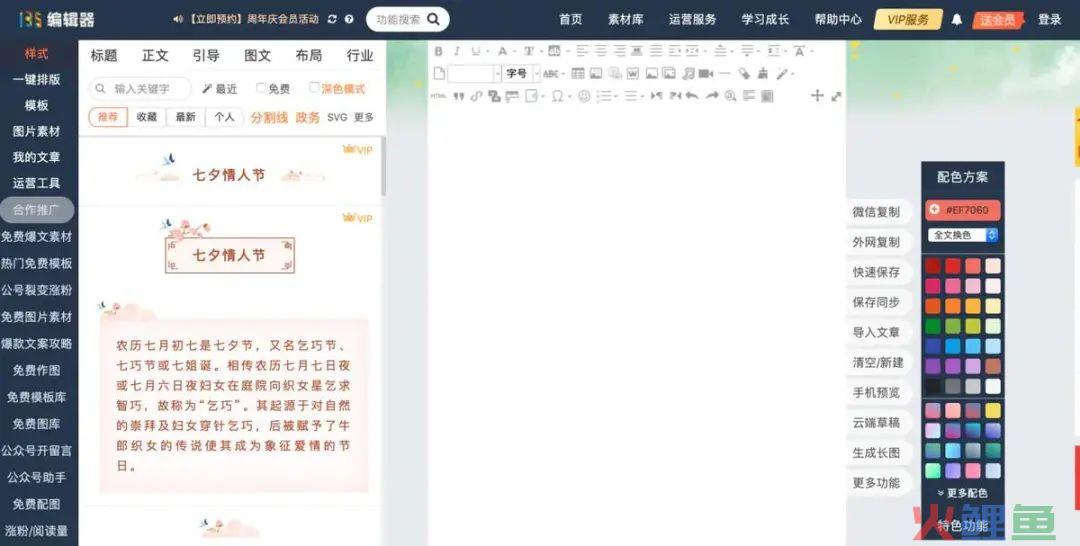
Task: Switch to the 正文 style tab
Action: [x=155, y=56]
